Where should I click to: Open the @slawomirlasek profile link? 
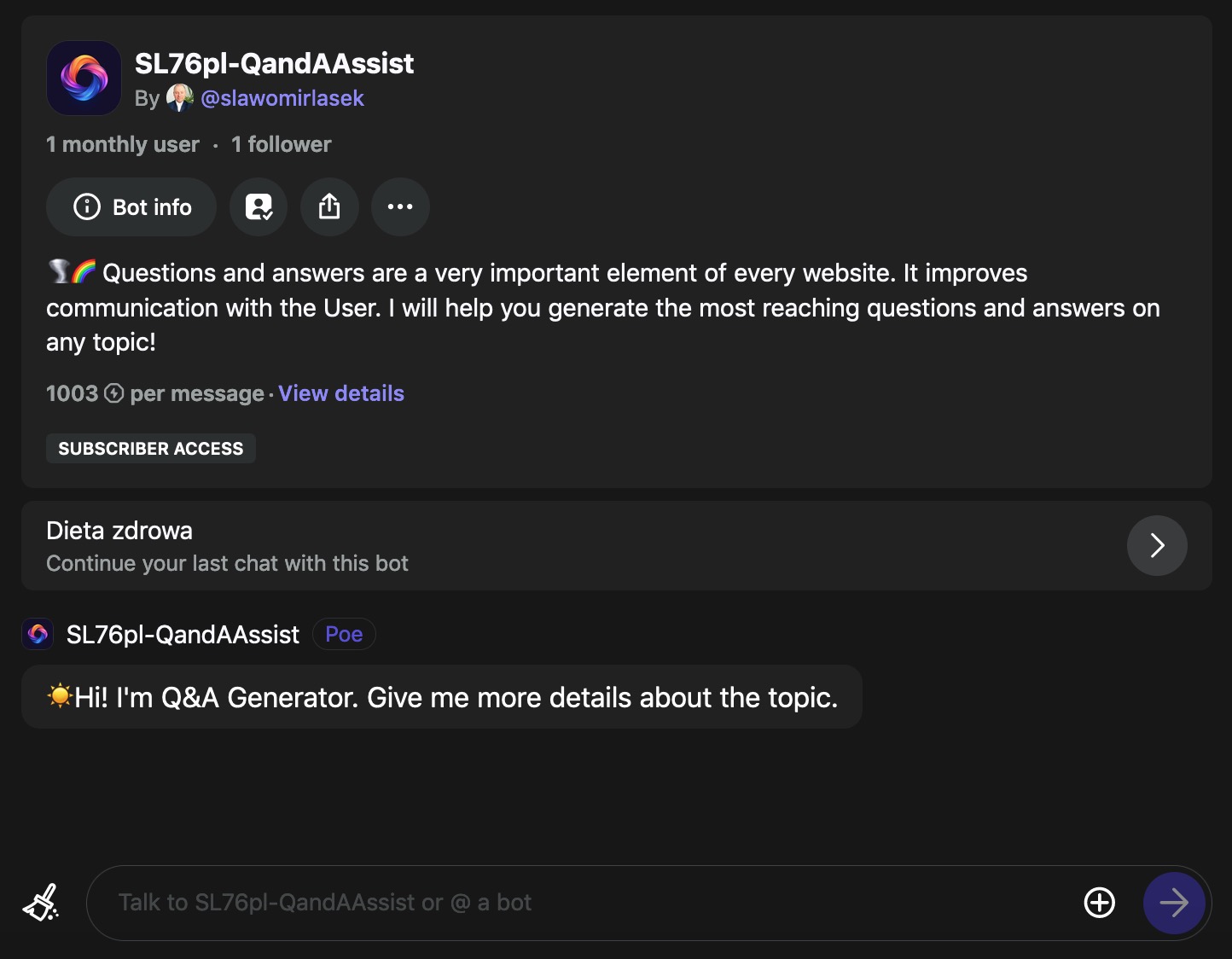pos(282,98)
